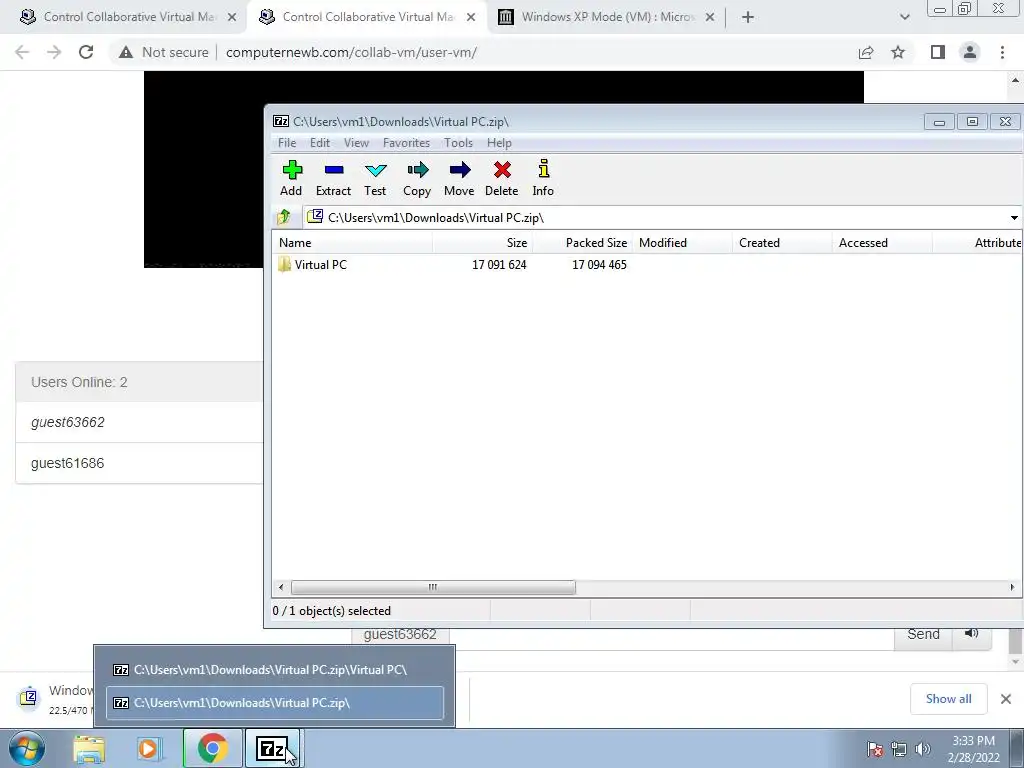Image resolution: width=1024 pixels, height=768 pixels.
Task: Open the View menu in 7-Zip
Action: point(357,142)
